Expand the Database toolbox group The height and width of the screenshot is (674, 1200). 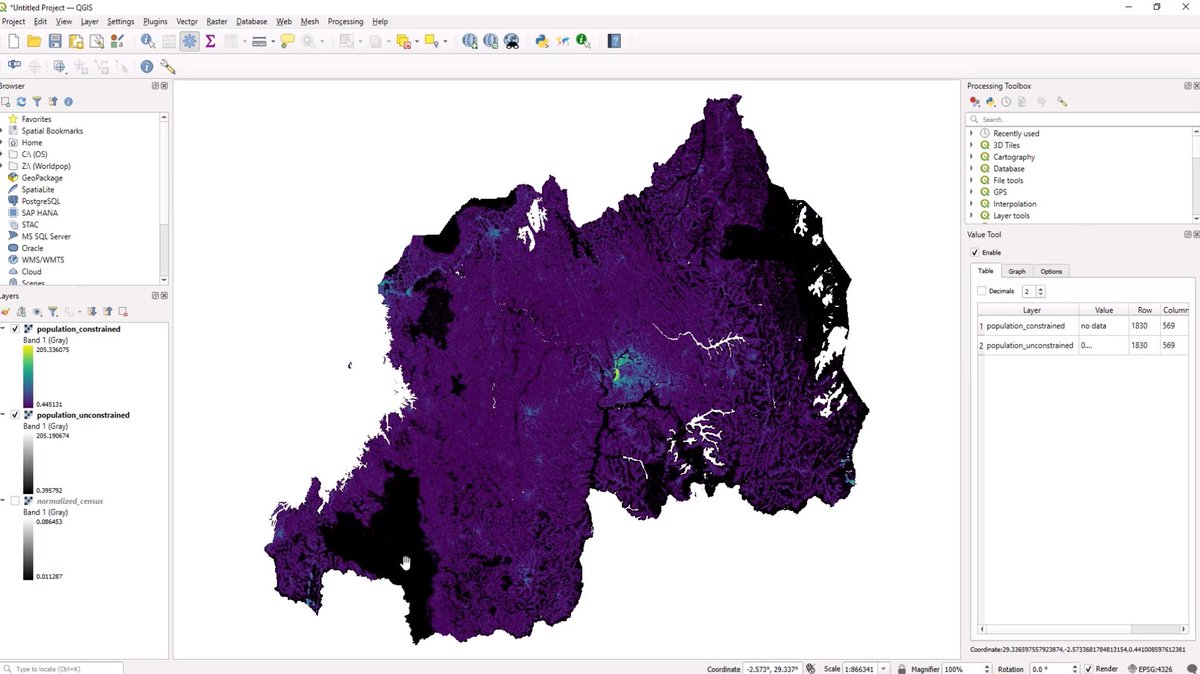972,169
